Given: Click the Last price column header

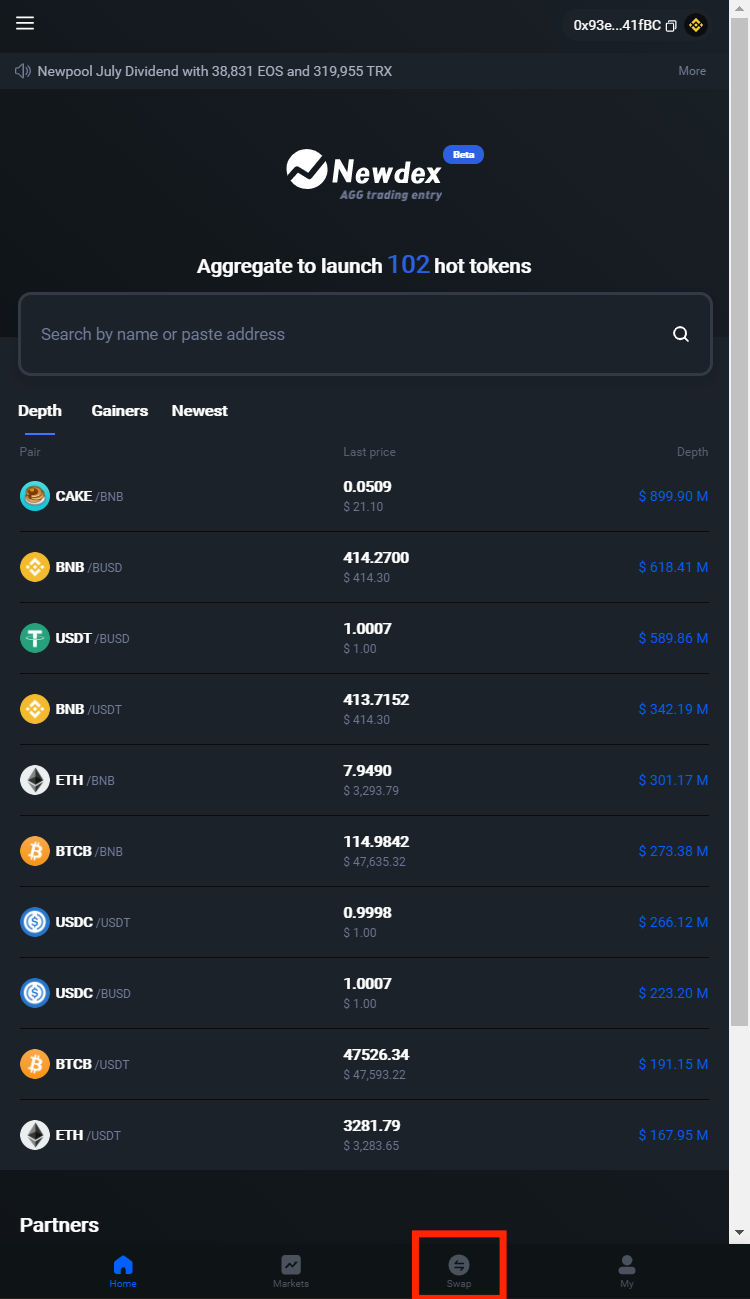Looking at the screenshot, I should point(369,452).
